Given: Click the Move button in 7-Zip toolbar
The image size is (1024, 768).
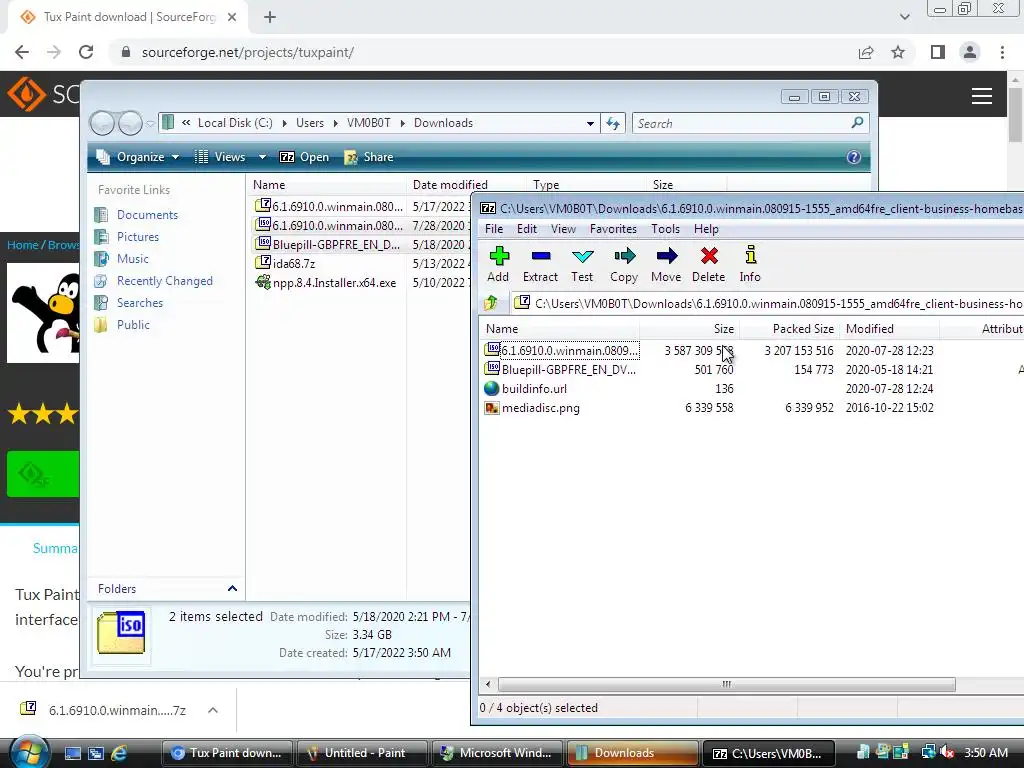Looking at the screenshot, I should tap(666, 264).
